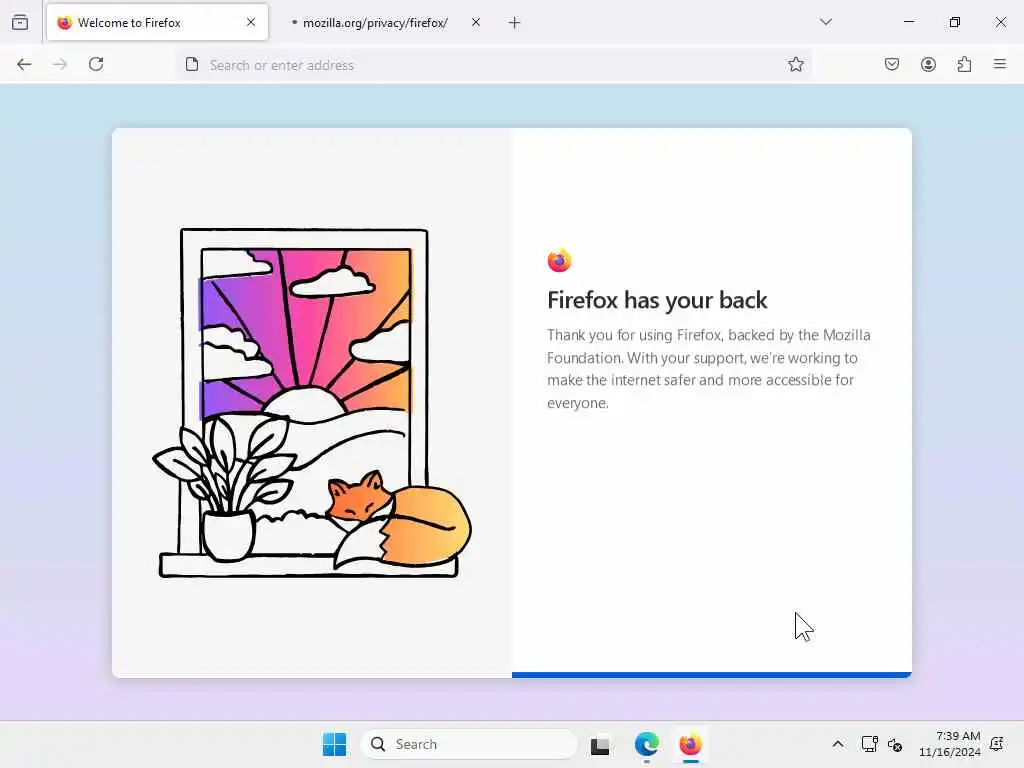Close the mozilla.org privacy tab
1024x768 pixels.
pos(476,22)
